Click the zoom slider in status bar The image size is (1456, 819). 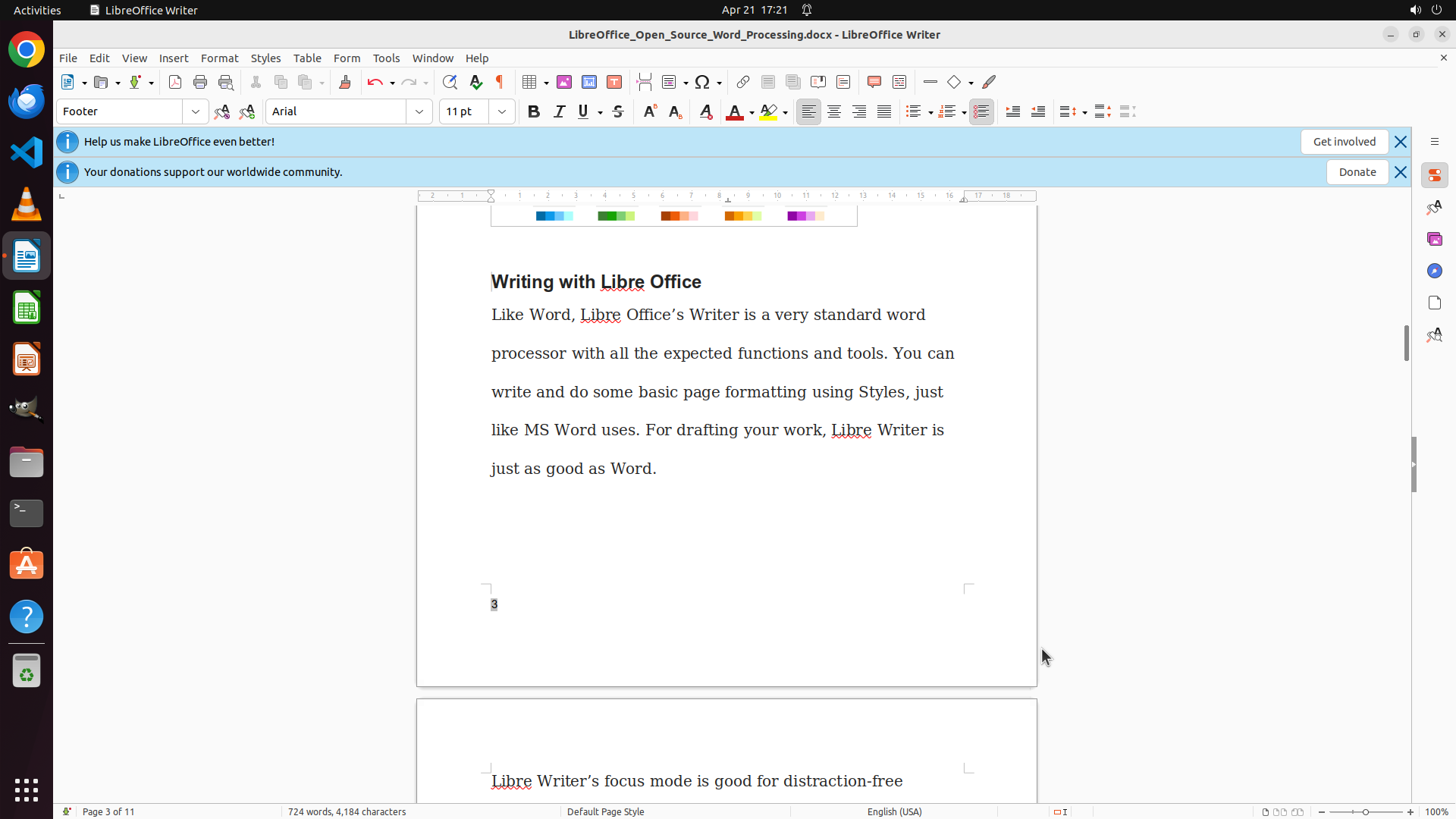click(1366, 811)
